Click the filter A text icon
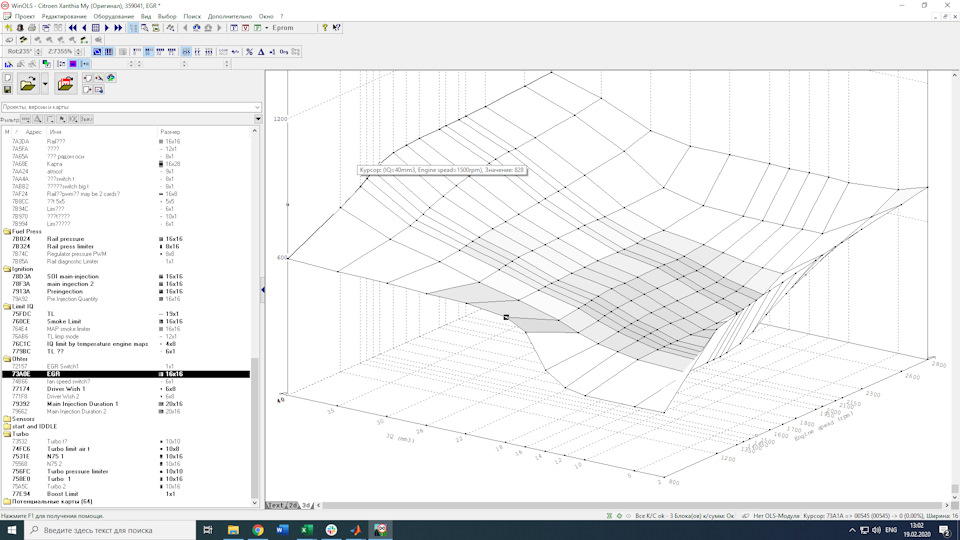 coord(37,119)
